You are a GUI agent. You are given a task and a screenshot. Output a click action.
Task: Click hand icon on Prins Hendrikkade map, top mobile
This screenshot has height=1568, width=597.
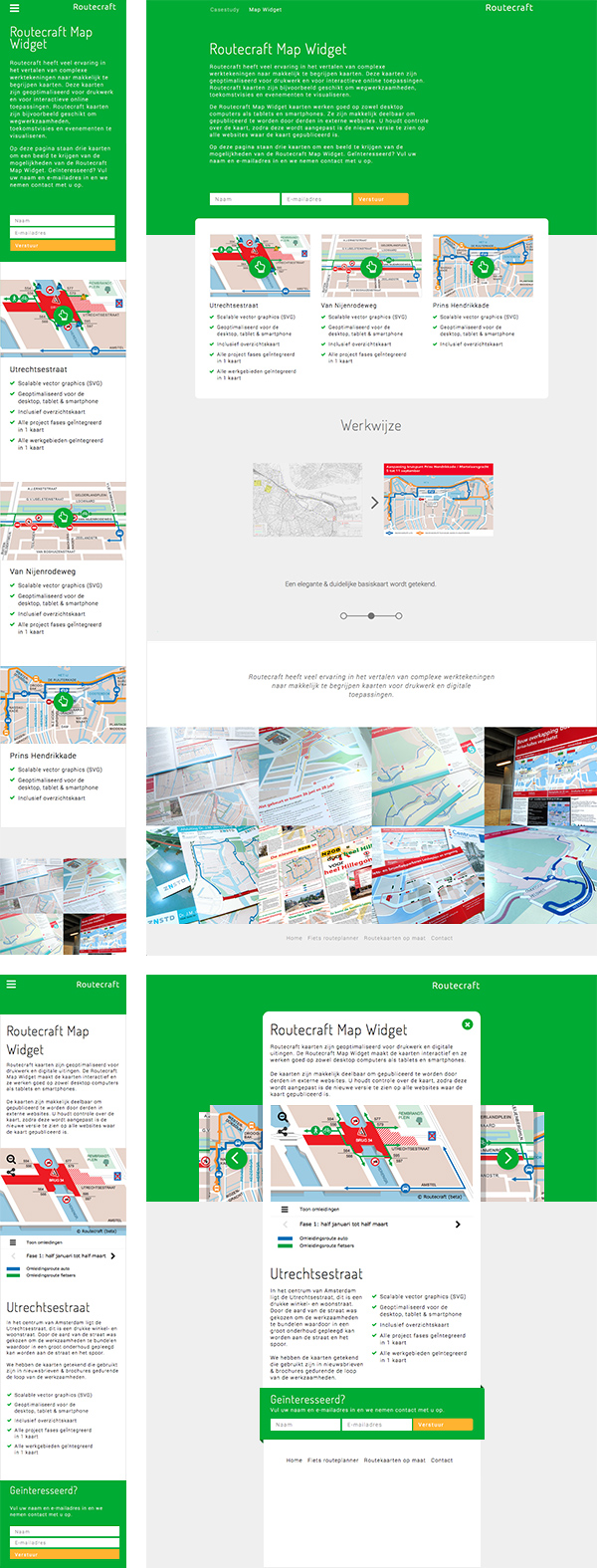63,700
